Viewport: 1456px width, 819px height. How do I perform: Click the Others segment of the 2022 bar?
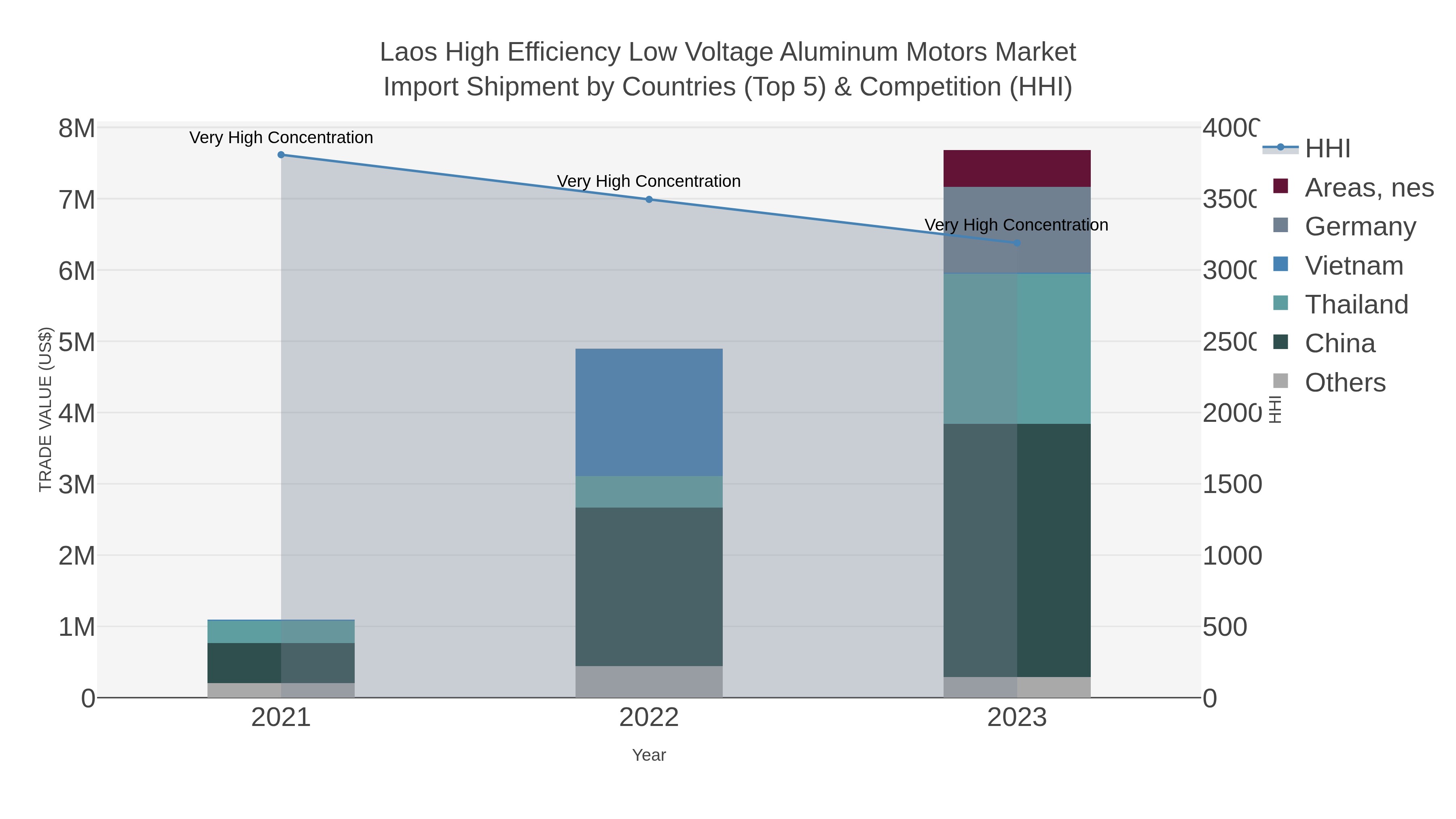[649, 682]
